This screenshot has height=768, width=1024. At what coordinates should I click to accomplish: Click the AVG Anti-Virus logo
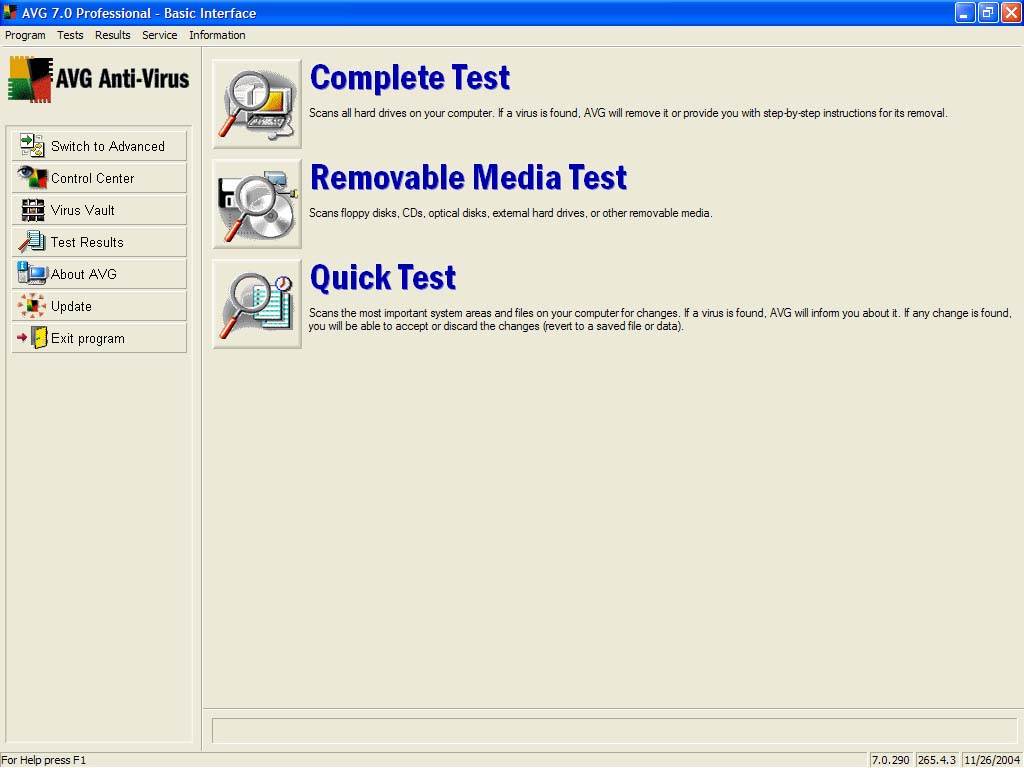pyautogui.click(x=99, y=79)
